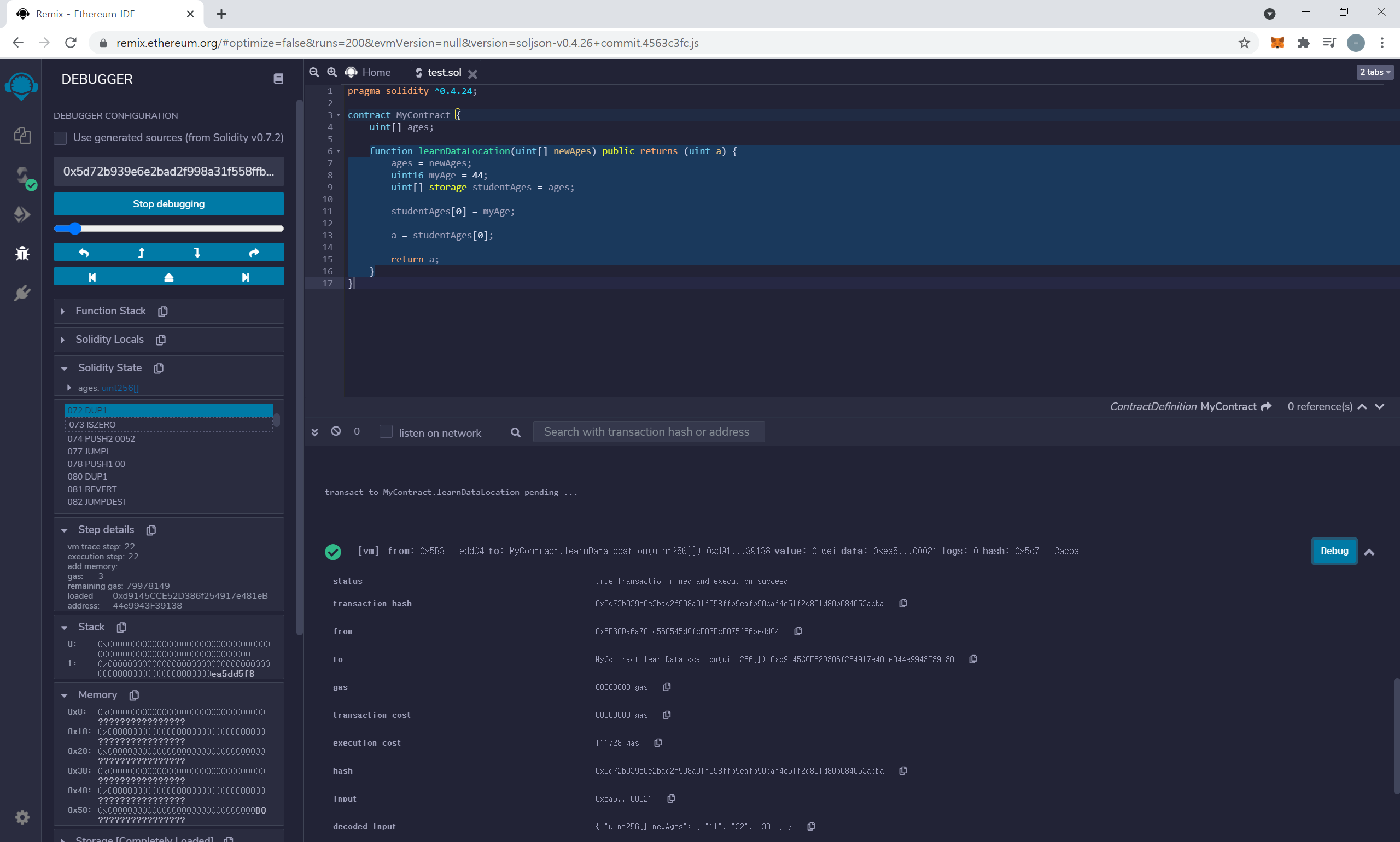Open the File explorers sidebar icon
The height and width of the screenshot is (842, 1400).
point(22,135)
